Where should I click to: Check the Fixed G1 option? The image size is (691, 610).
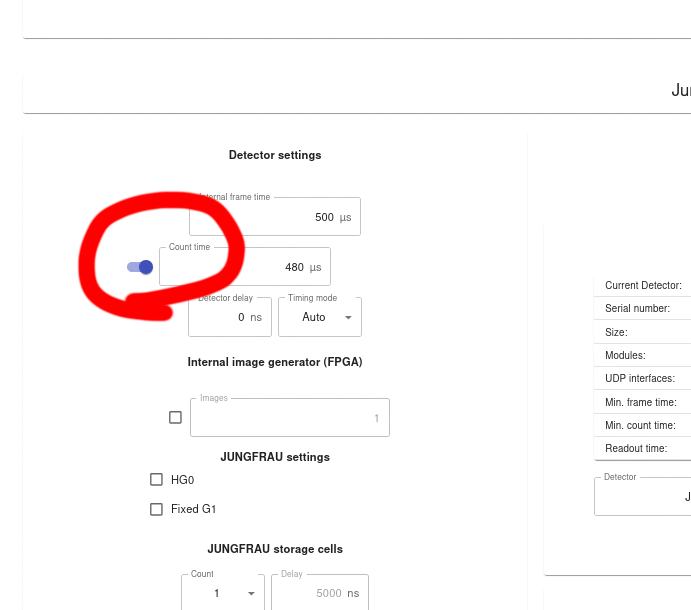coord(156,509)
